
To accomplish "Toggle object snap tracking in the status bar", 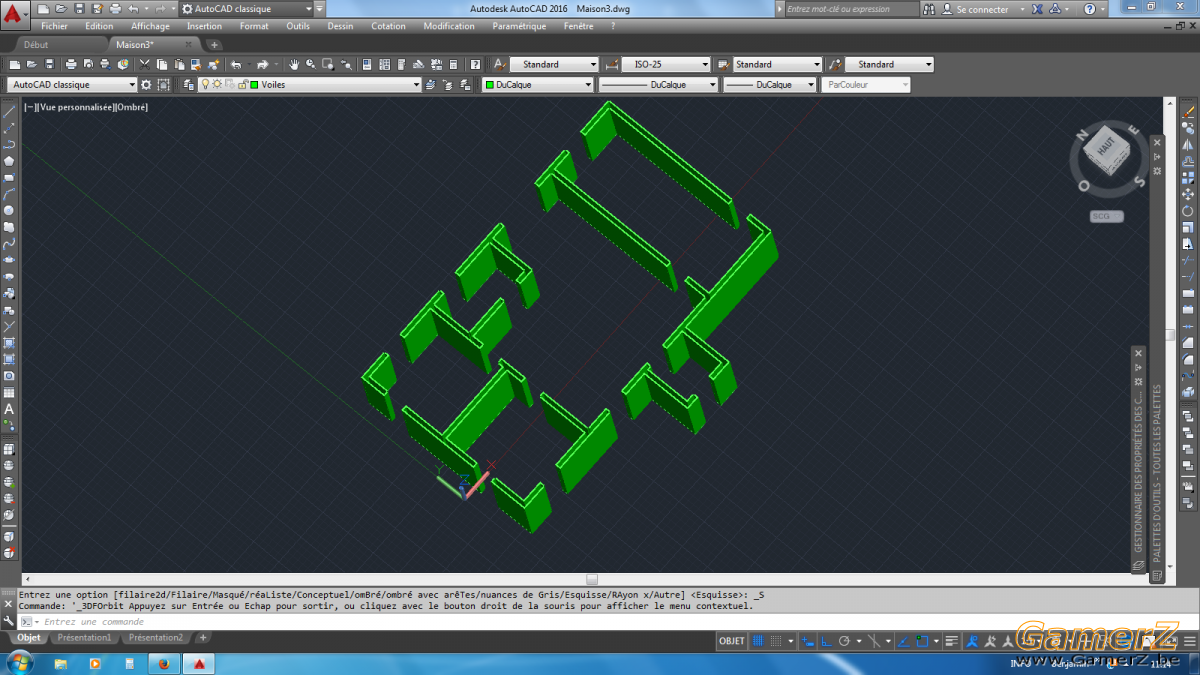I will pos(902,641).
